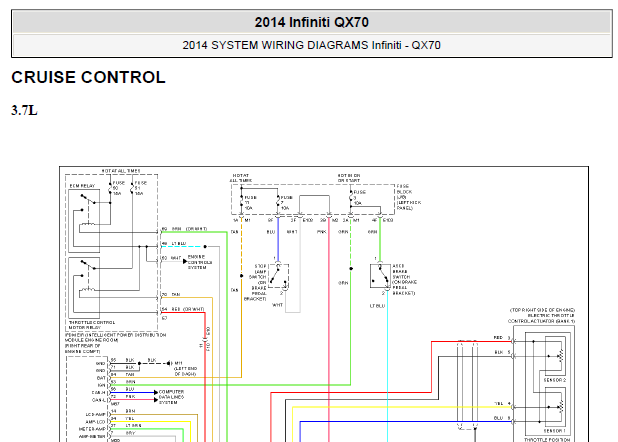Click the 'THROTTLE POSITION' label in the actuator

(547, 439)
